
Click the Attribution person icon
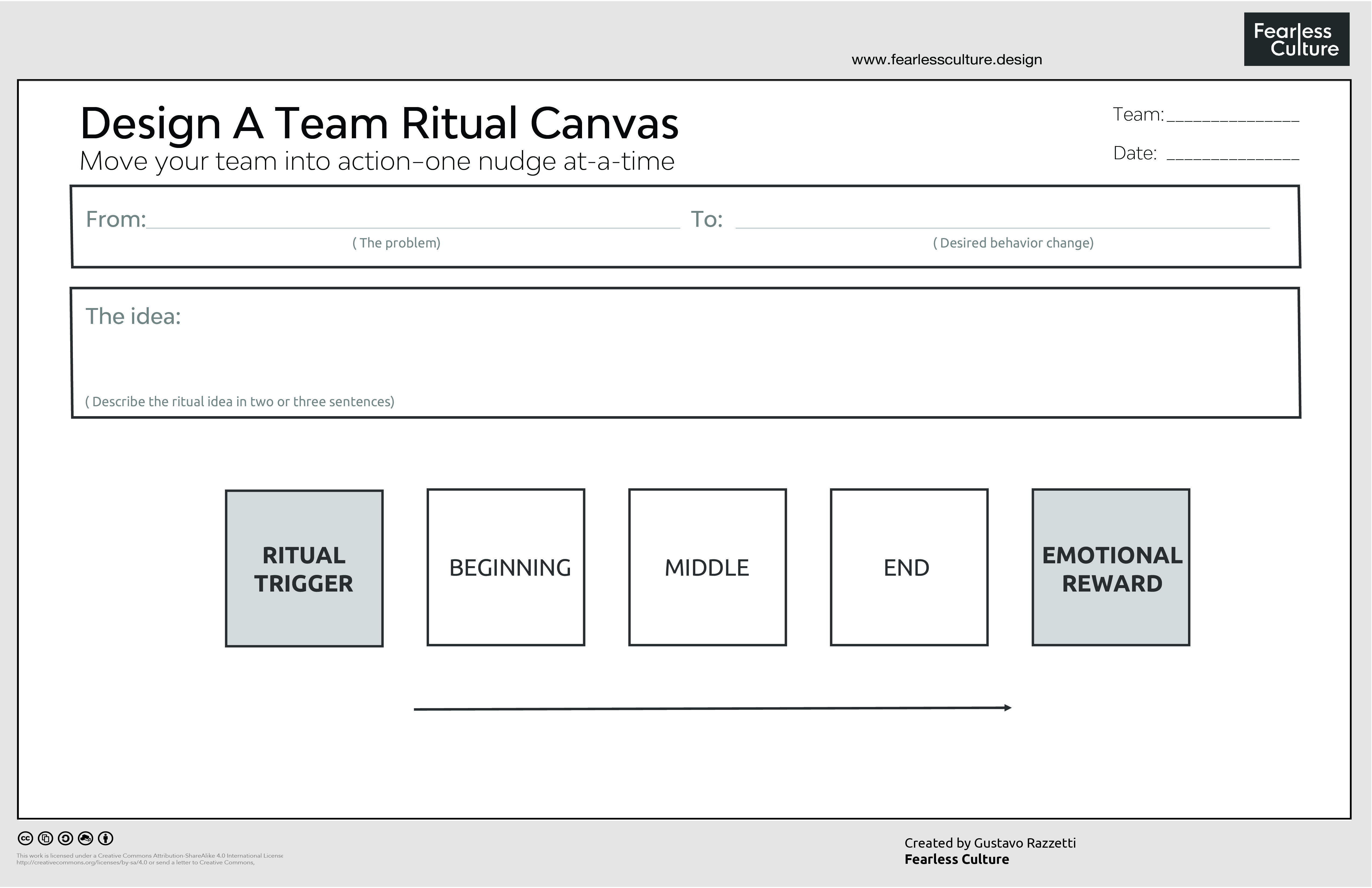pyautogui.click(x=106, y=839)
